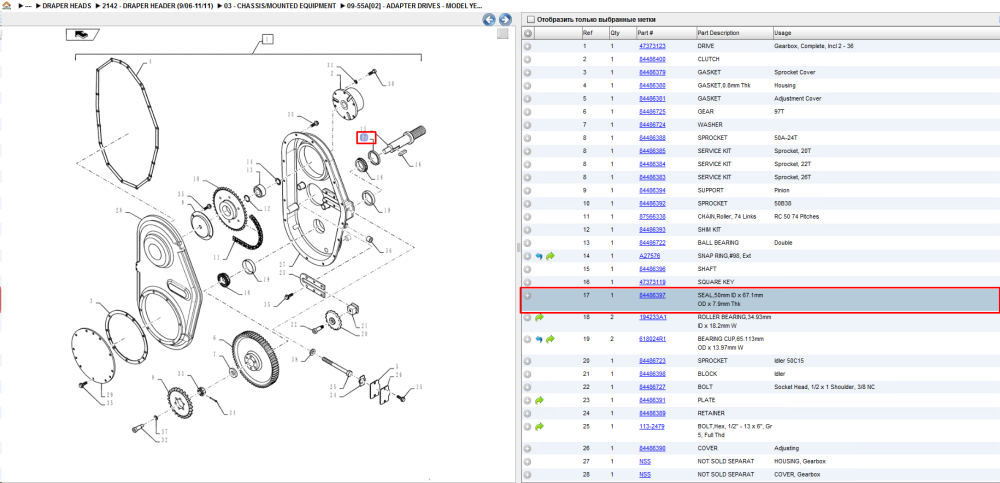
Task: Click the green arrow on ROLLER BEARING row
Action: 539,317
